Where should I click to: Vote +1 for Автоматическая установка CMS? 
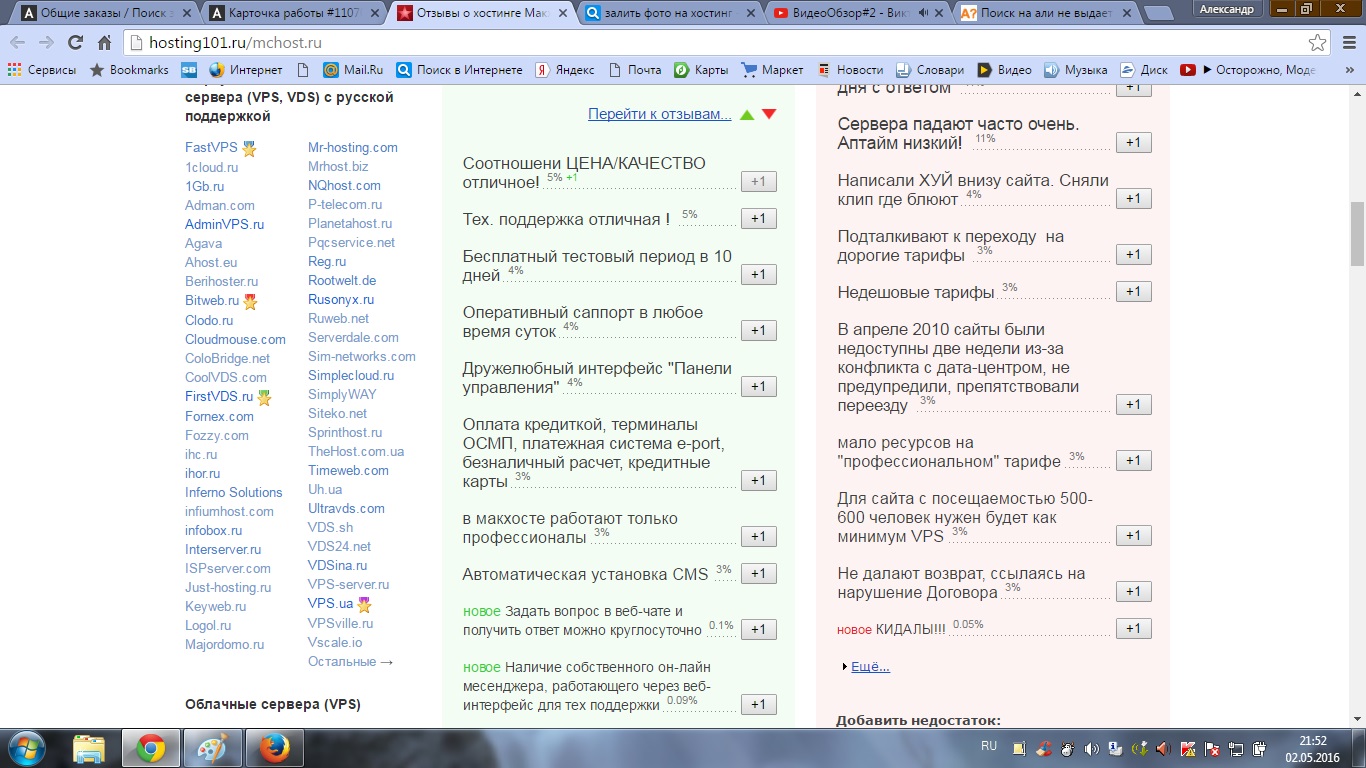(x=758, y=573)
